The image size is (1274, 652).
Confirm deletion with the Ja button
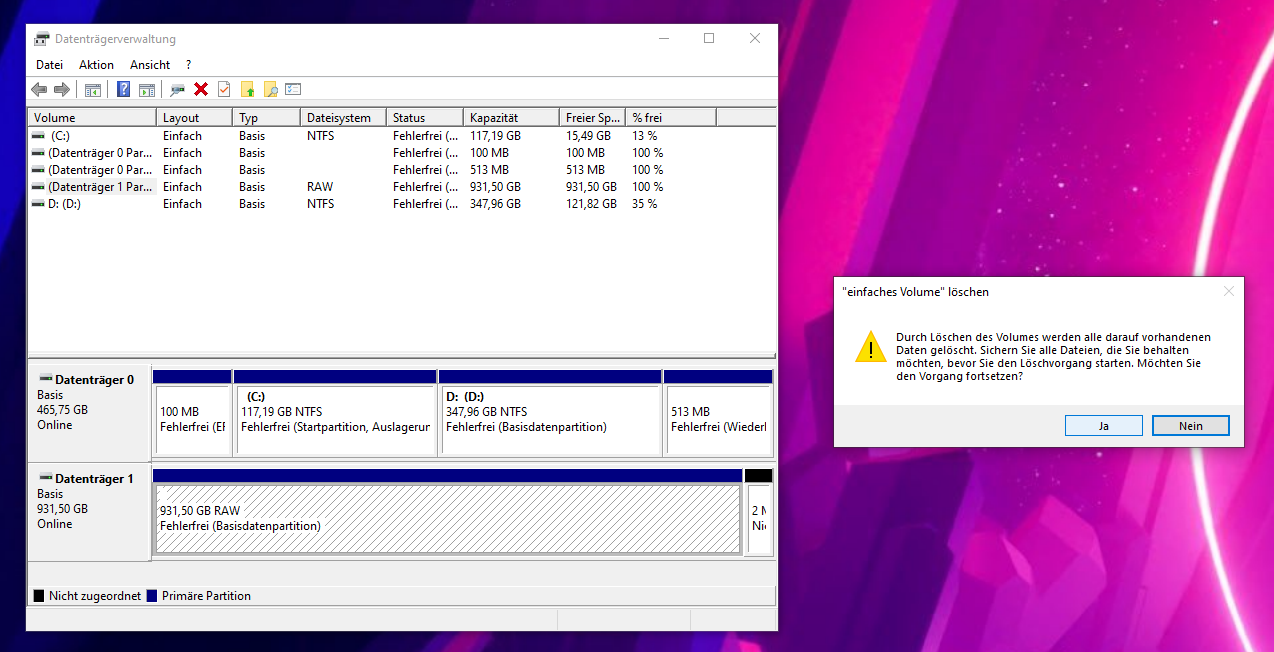click(1104, 425)
